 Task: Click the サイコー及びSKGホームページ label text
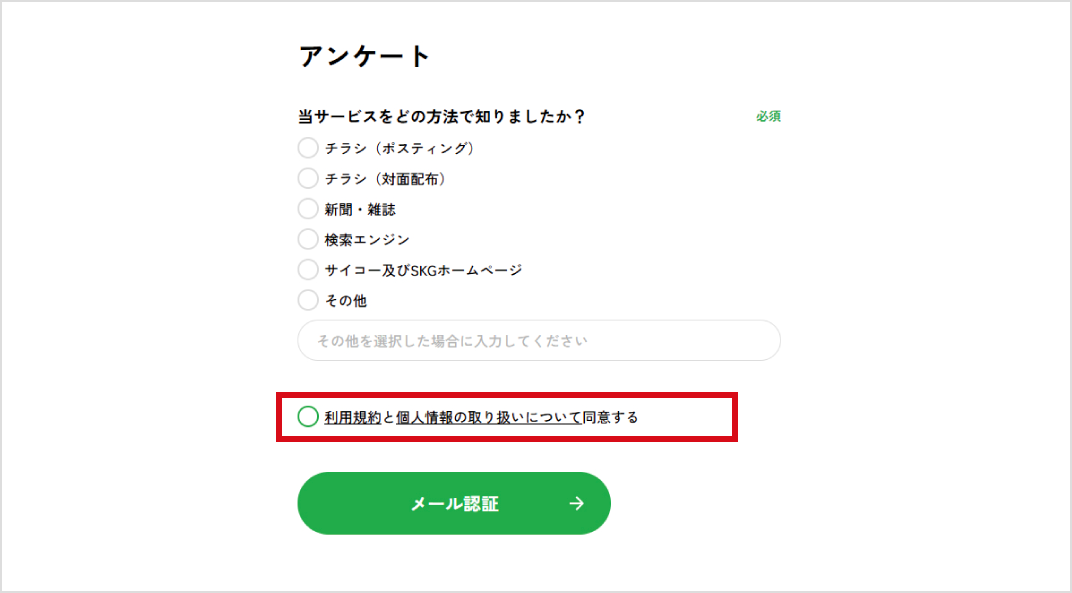[423, 270]
